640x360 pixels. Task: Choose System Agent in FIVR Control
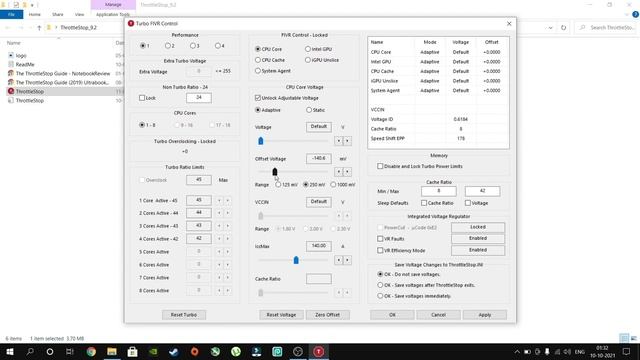pyautogui.click(x=258, y=71)
